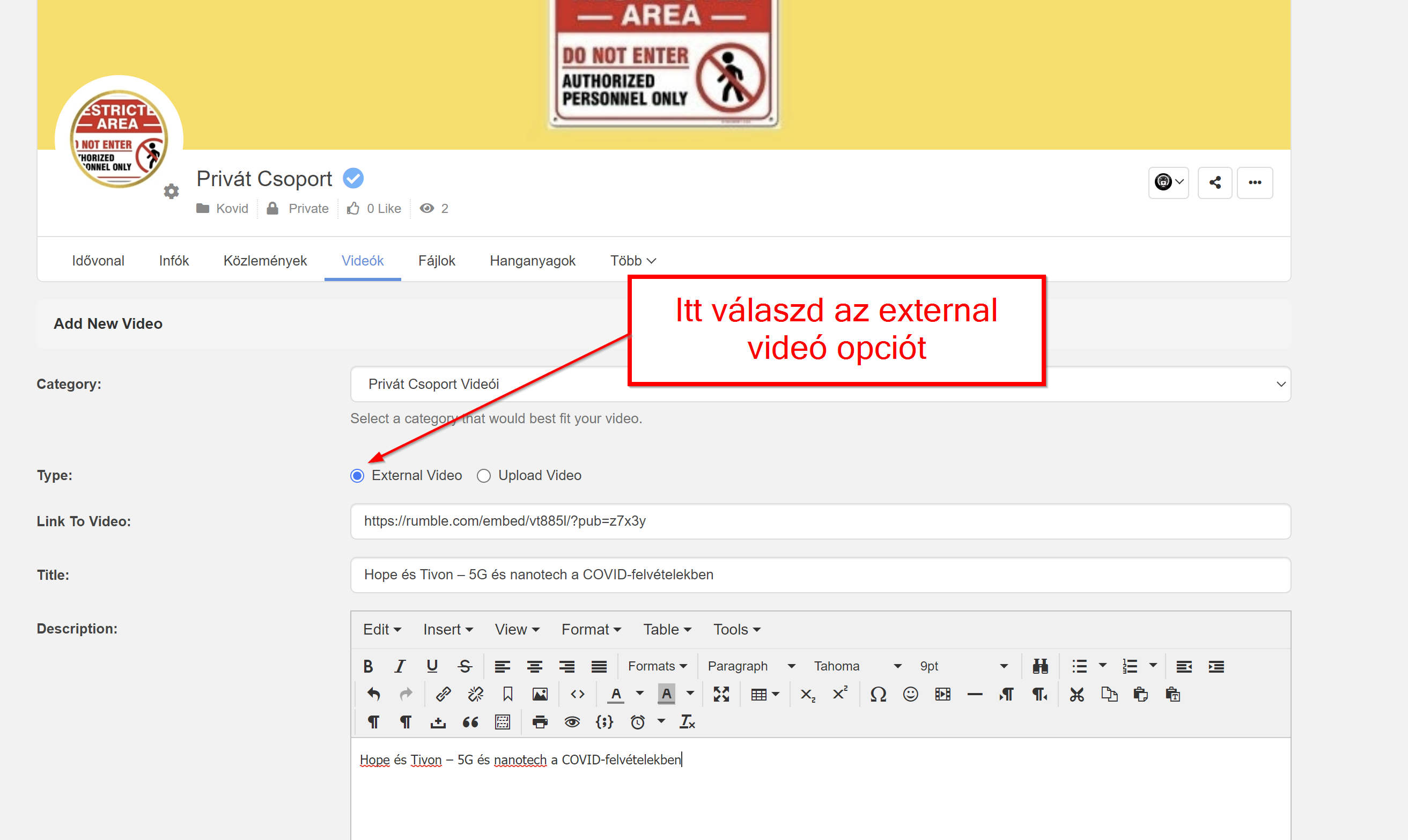Open the special character Omega icon
Image resolution: width=1408 pixels, height=840 pixels.
878,694
